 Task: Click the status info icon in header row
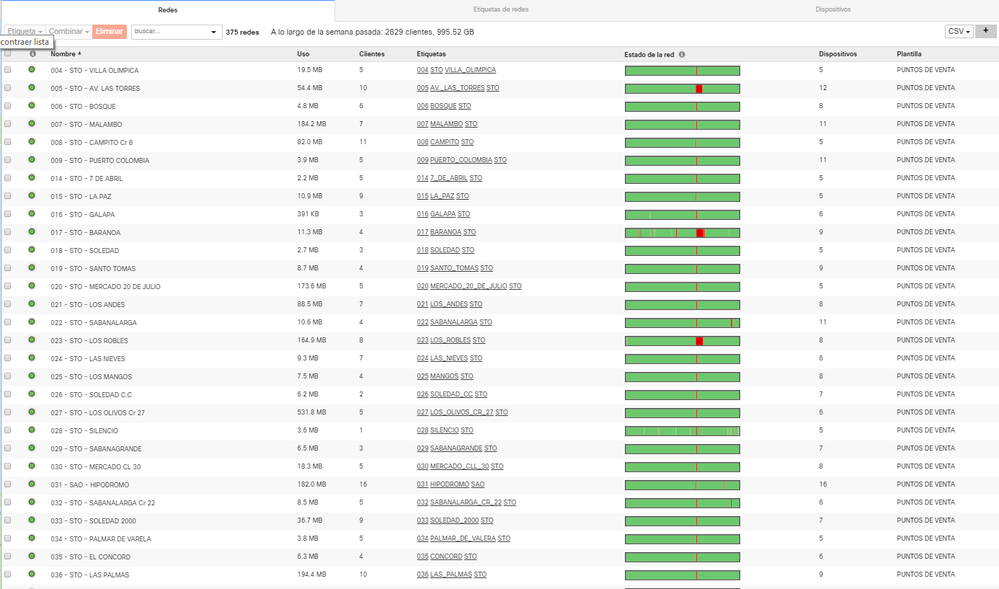(x=32, y=54)
